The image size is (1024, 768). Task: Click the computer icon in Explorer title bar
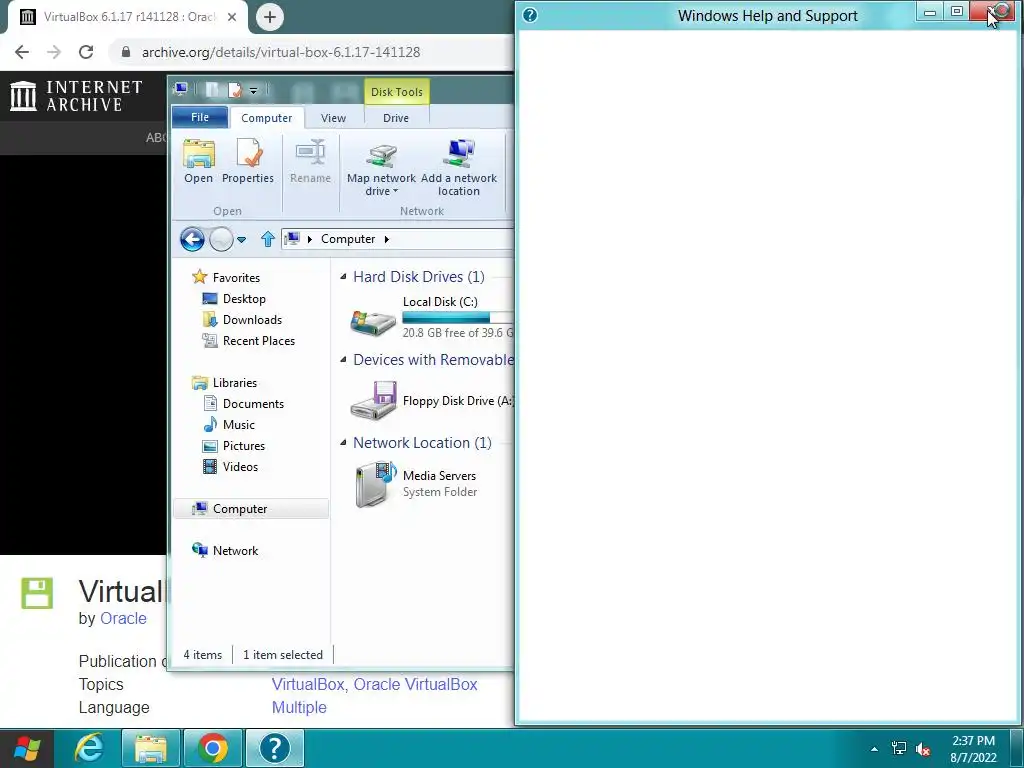(x=181, y=89)
